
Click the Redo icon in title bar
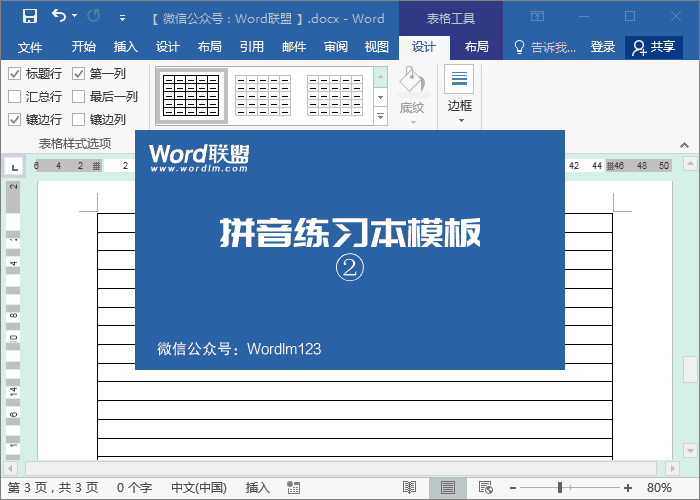click(94, 17)
